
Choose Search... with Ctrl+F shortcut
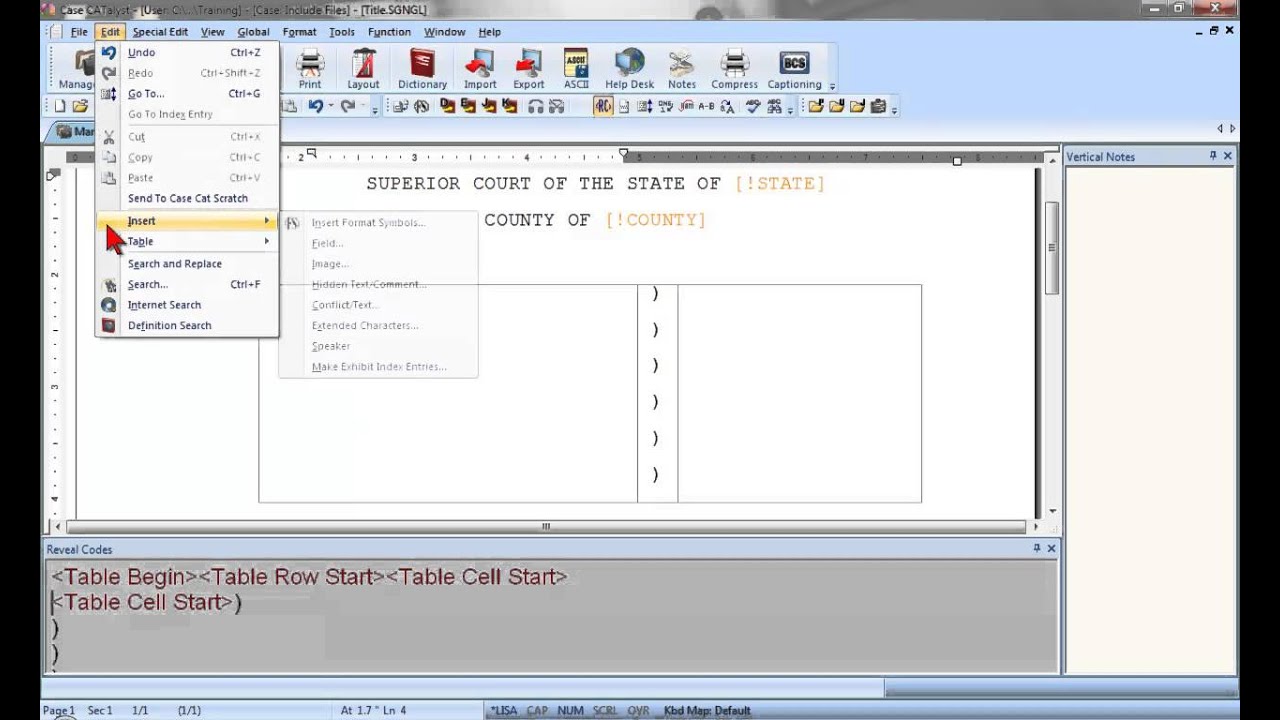(187, 284)
